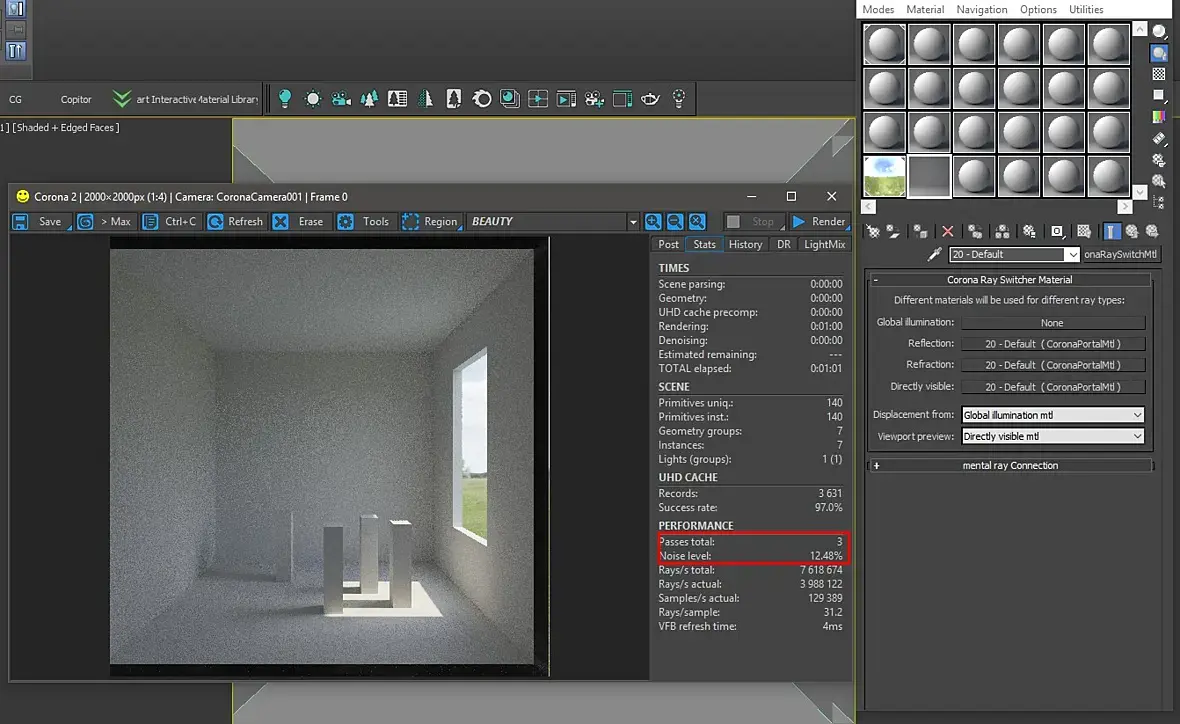The image size is (1180, 724).
Task: Copy render using Ctrl+C button
Action: [x=171, y=221]
